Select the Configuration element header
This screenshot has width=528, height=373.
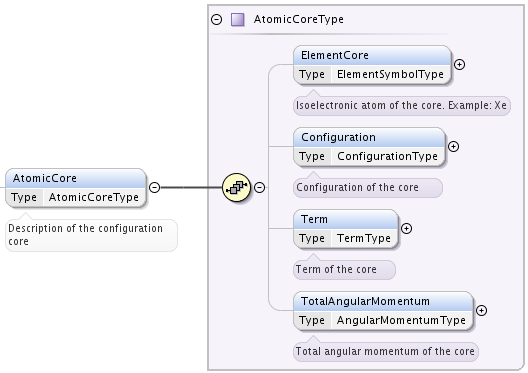click(x=369, y=137)
